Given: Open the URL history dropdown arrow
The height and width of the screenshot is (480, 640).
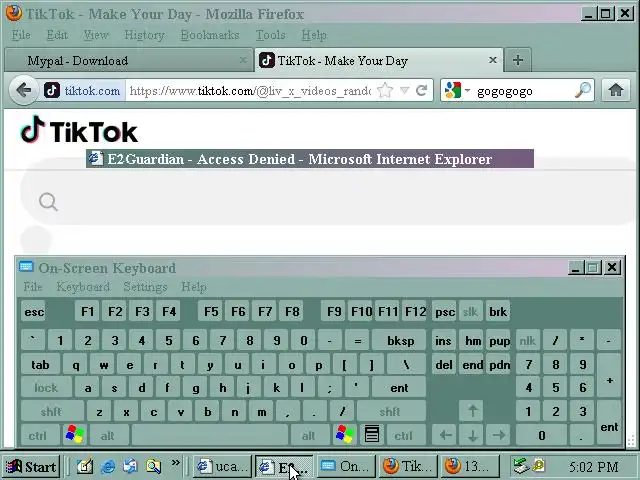Looking at the screenshot, I should 404,90.
